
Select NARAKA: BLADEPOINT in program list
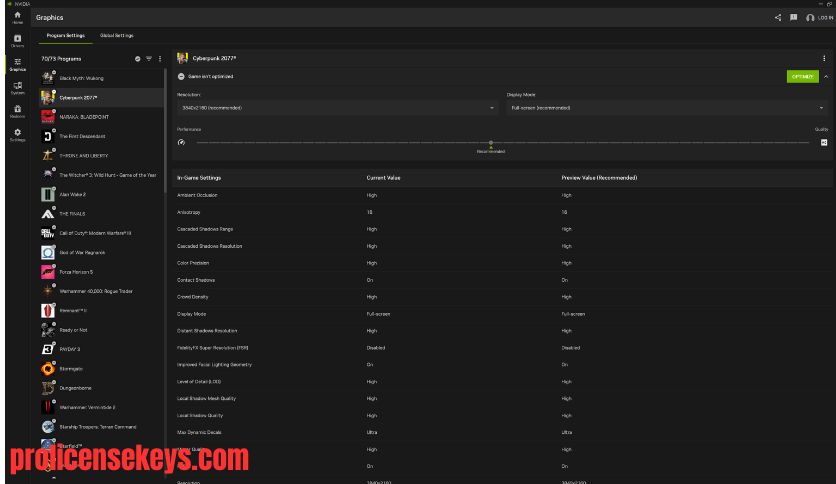click(x=102, y=117)
